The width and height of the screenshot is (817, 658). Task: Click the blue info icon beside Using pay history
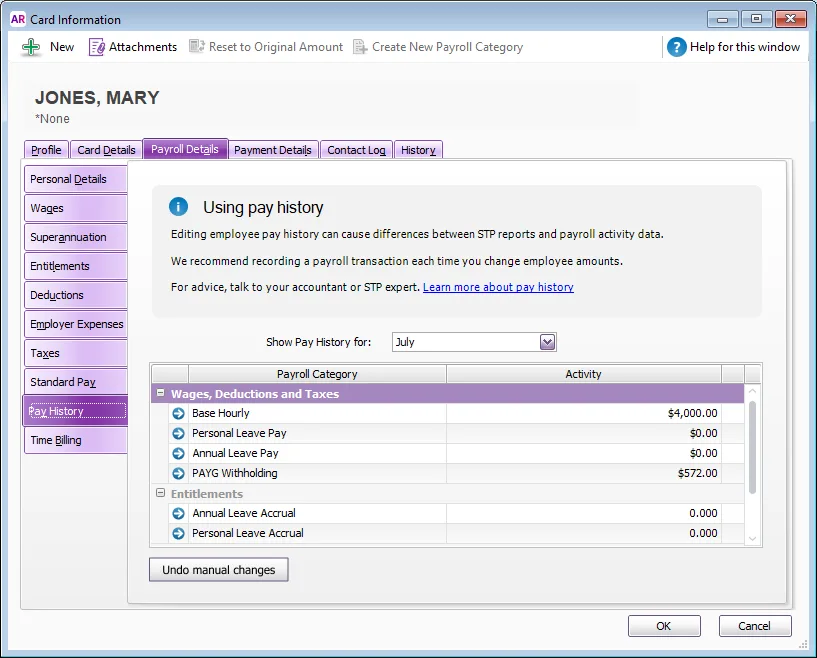[x=178, y=207]
